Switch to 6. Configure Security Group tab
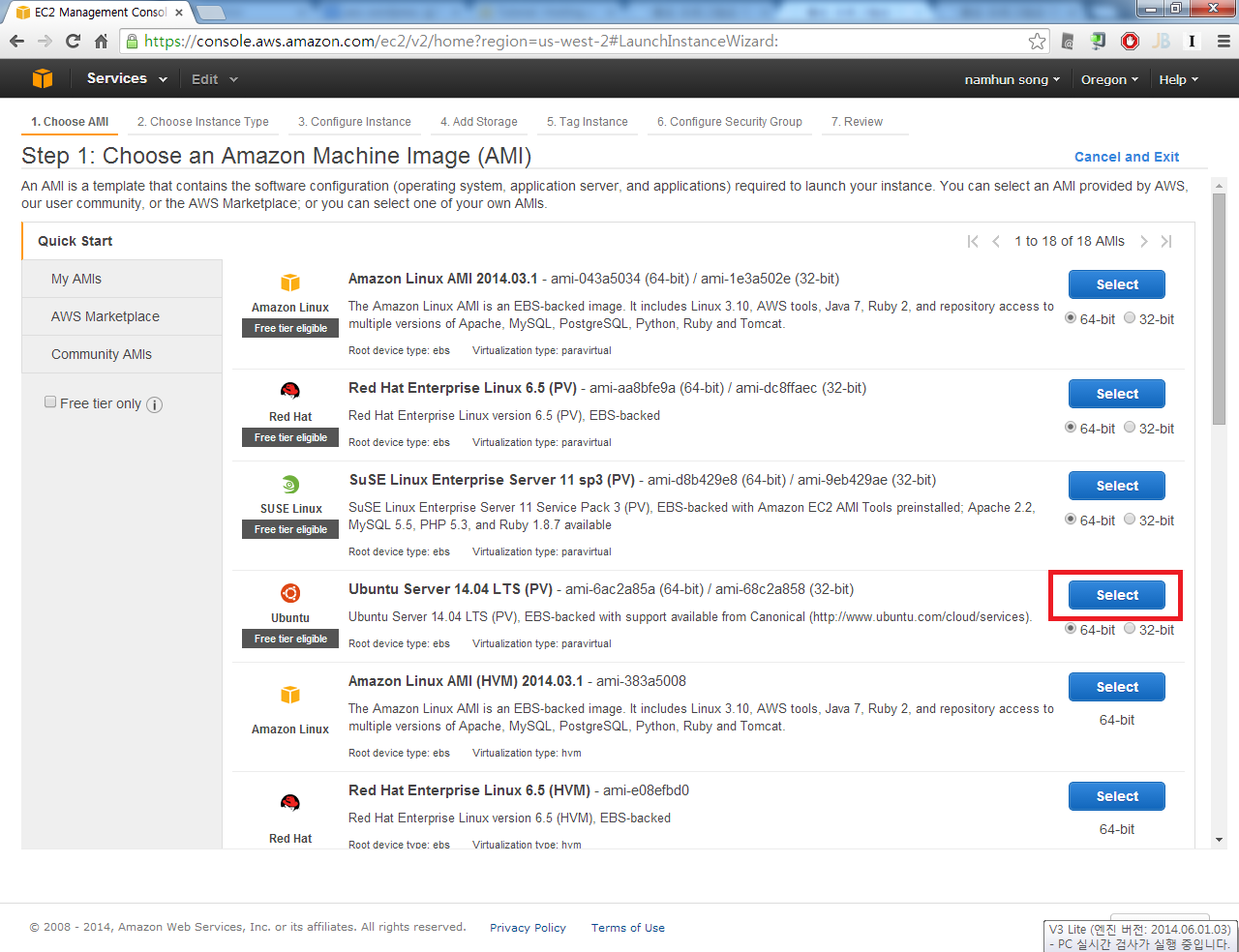The image size is (1239, 952). [x=730, y=122]
